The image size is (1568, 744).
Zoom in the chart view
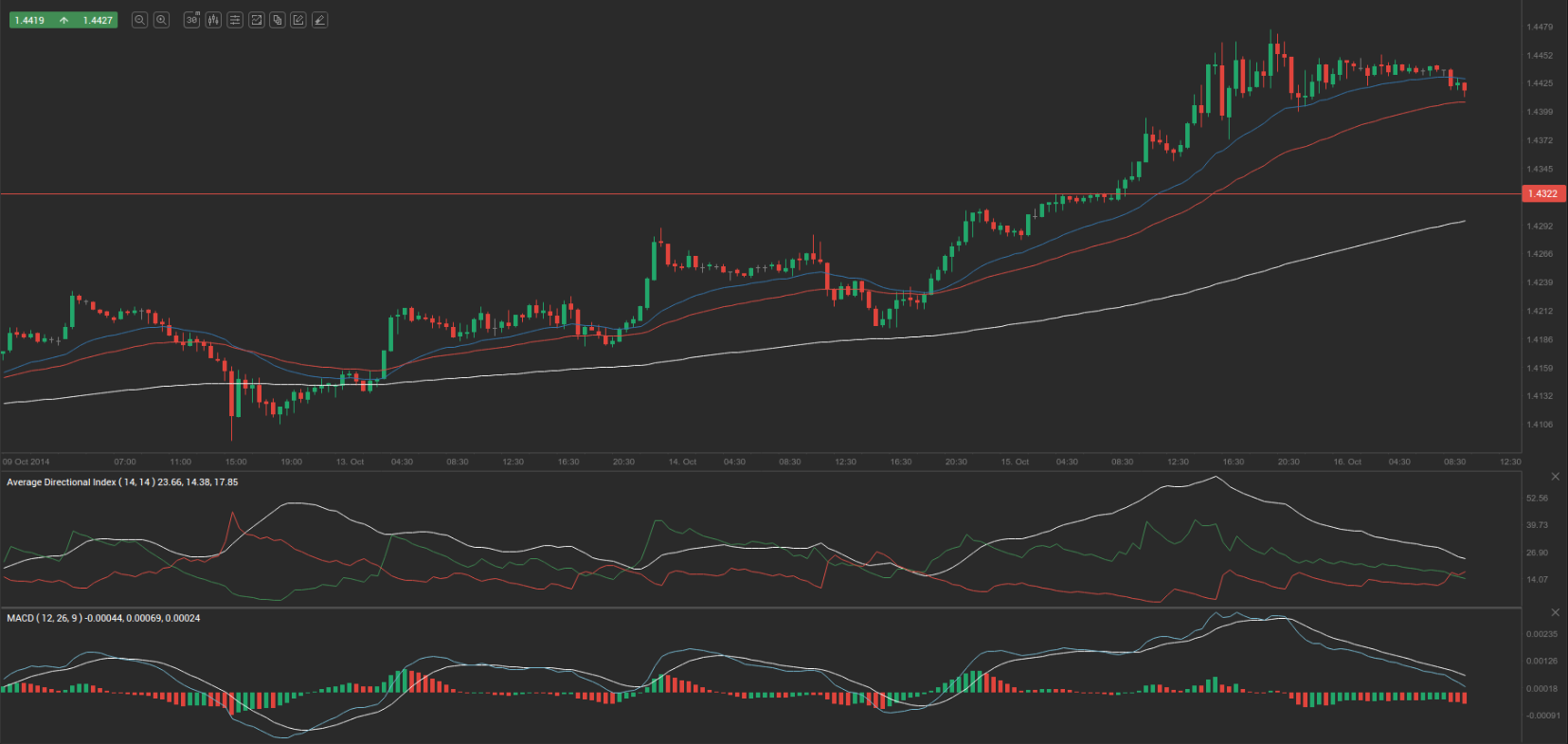161,20
